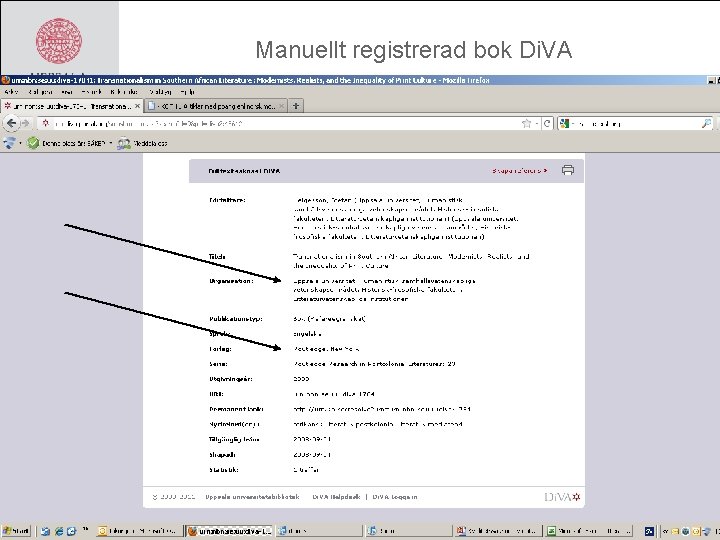The width and height of the screenshot is (720, 540).
Task: Print the DiVA record using printer icon
Action: pos(568,170)
